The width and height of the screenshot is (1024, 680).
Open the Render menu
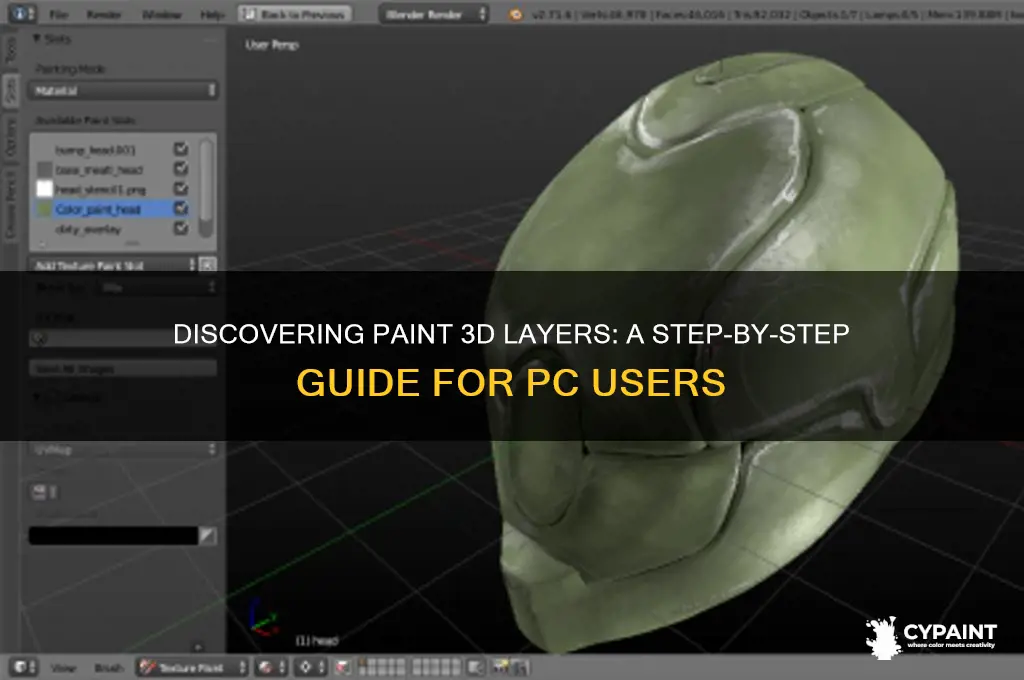pos(104,14)
